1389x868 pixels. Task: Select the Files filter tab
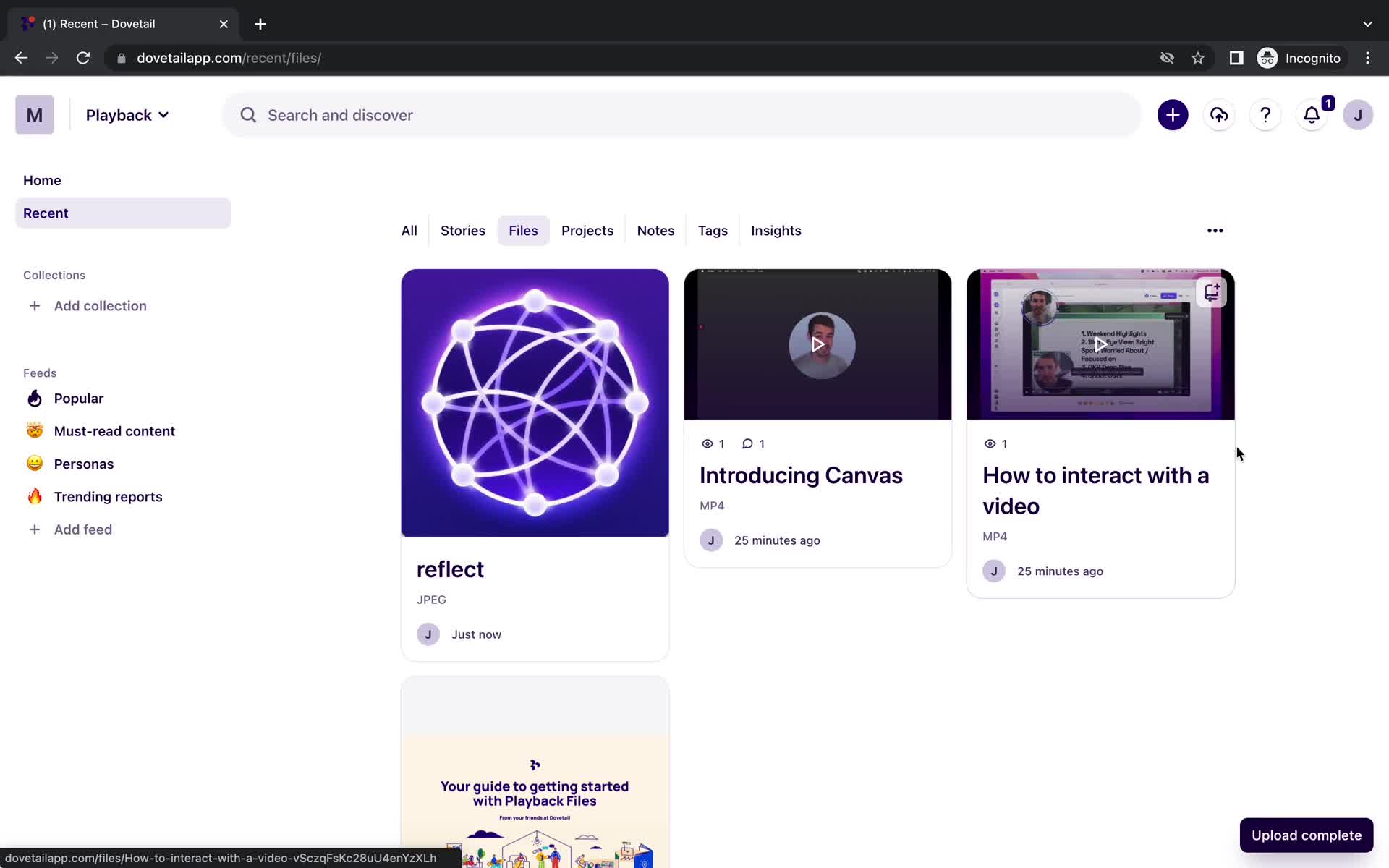click(x=523, y=230)
